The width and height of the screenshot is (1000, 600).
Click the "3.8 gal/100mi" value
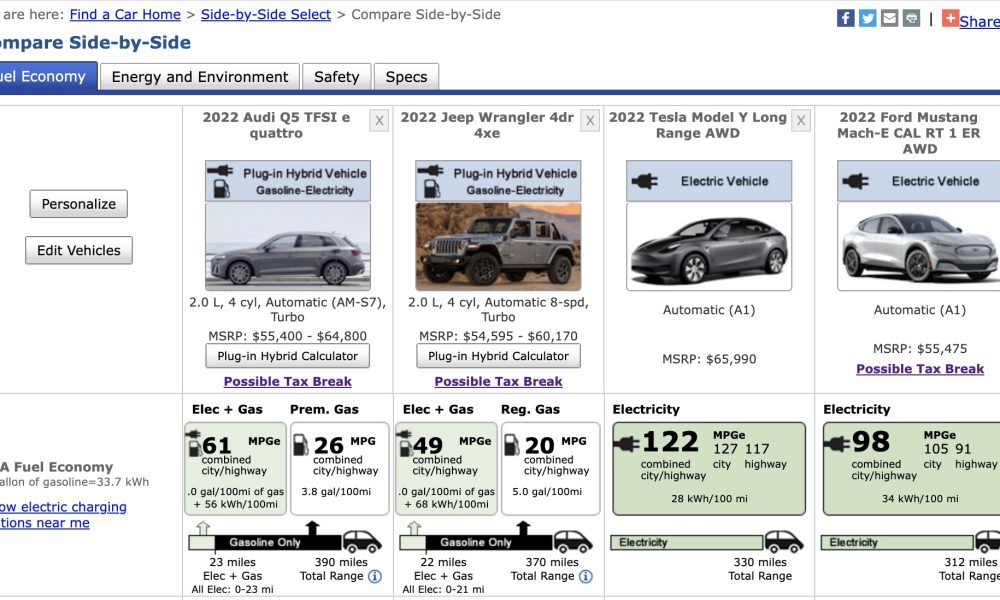(336, 492)
